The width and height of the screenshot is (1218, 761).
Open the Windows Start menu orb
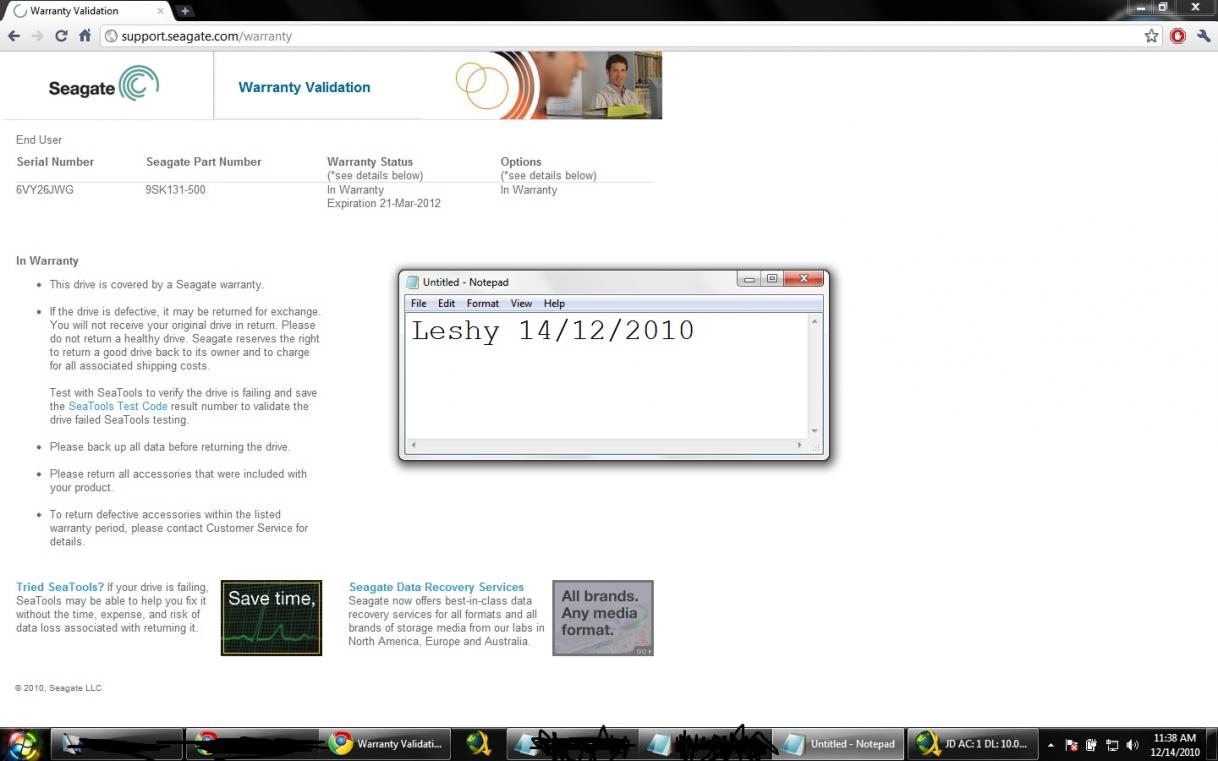[23, 744]
